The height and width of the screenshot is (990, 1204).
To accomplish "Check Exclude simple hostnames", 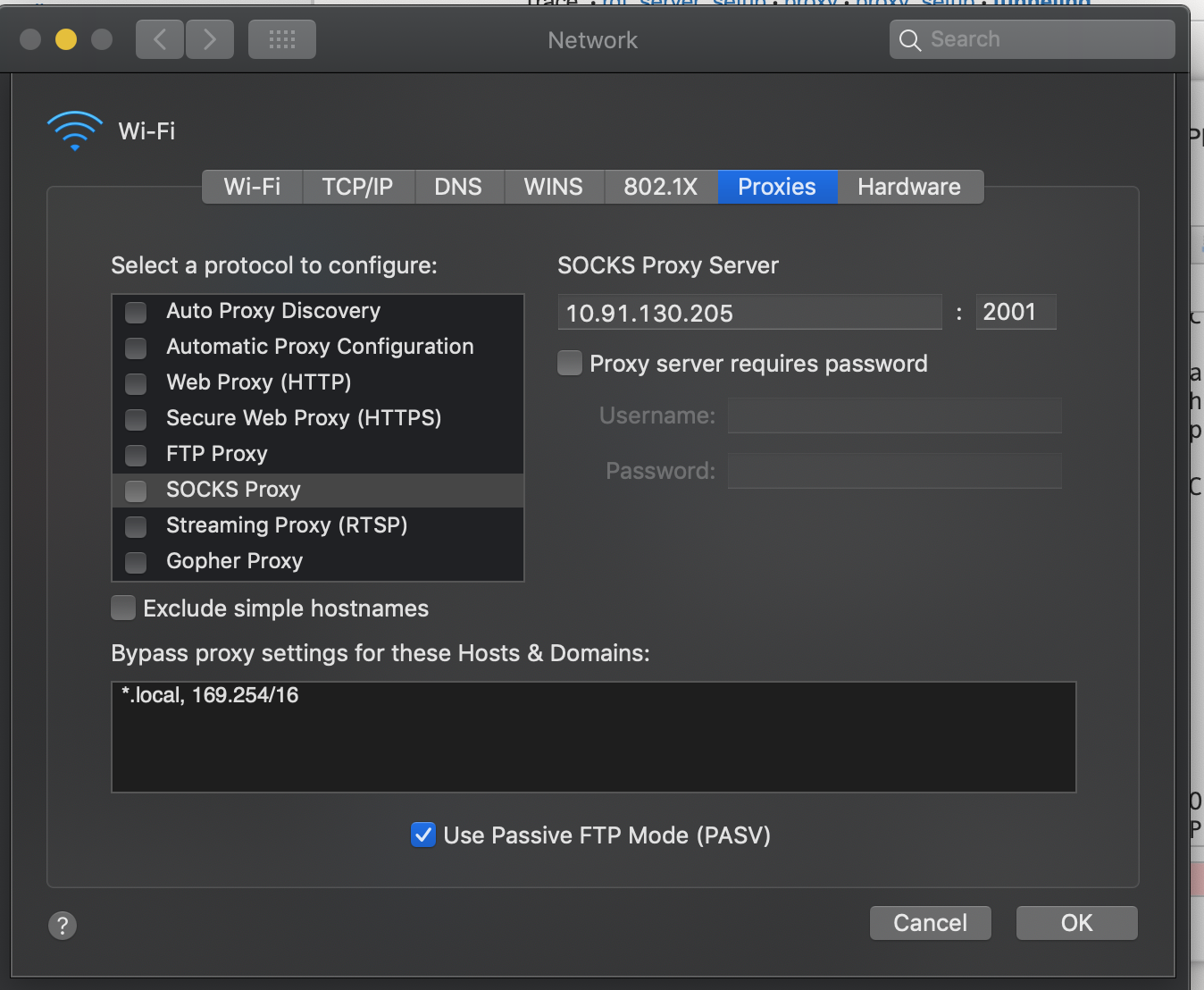I will pos(123,608).
